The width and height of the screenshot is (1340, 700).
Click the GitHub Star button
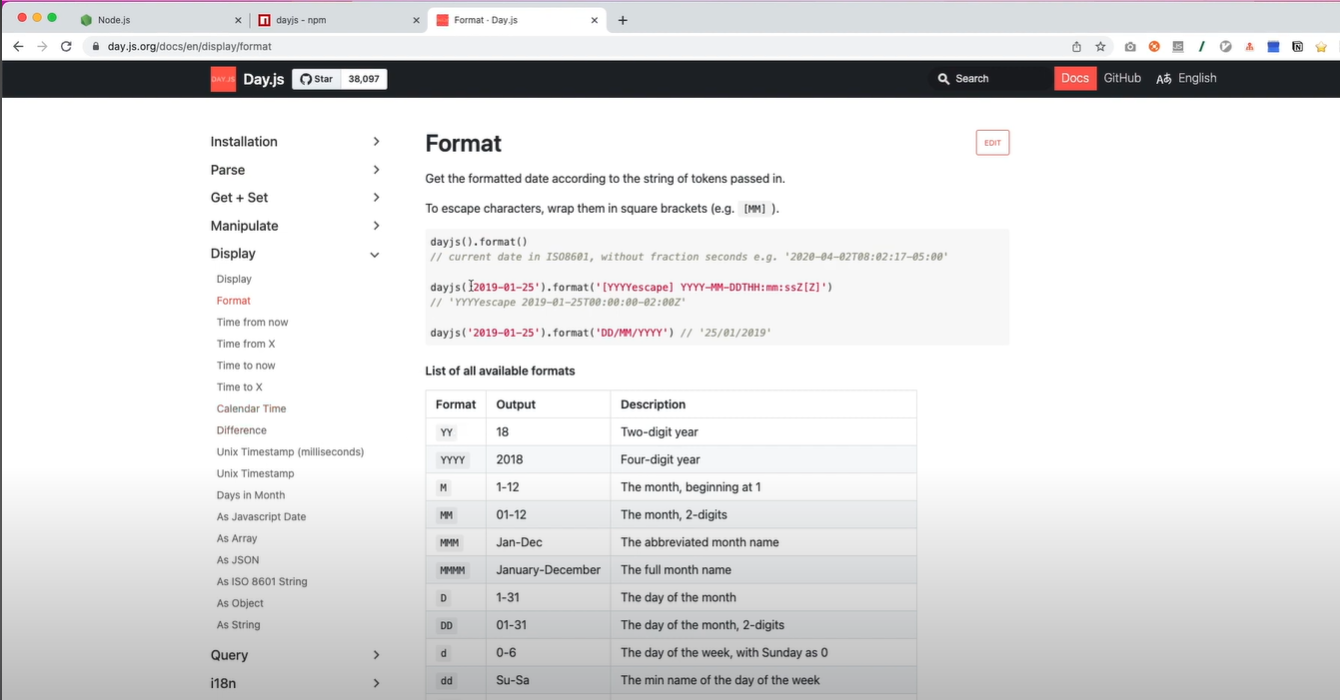[316, 79]
